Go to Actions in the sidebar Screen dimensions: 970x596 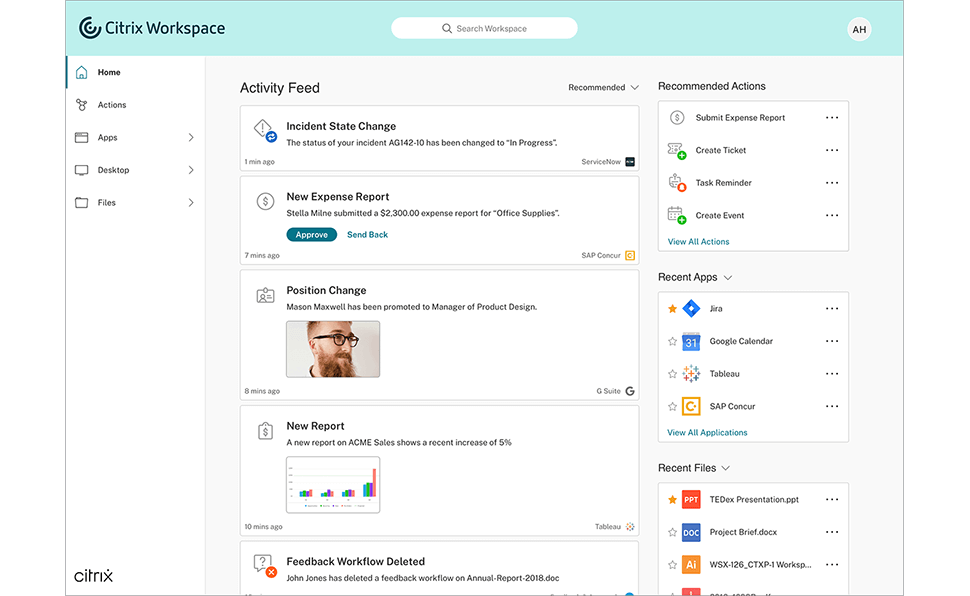tap(111, 105)
